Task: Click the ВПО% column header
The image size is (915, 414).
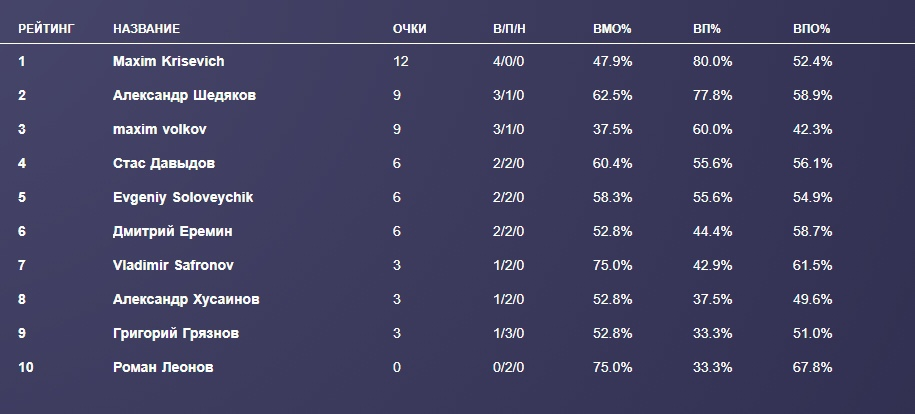Action: click(812, 29)
